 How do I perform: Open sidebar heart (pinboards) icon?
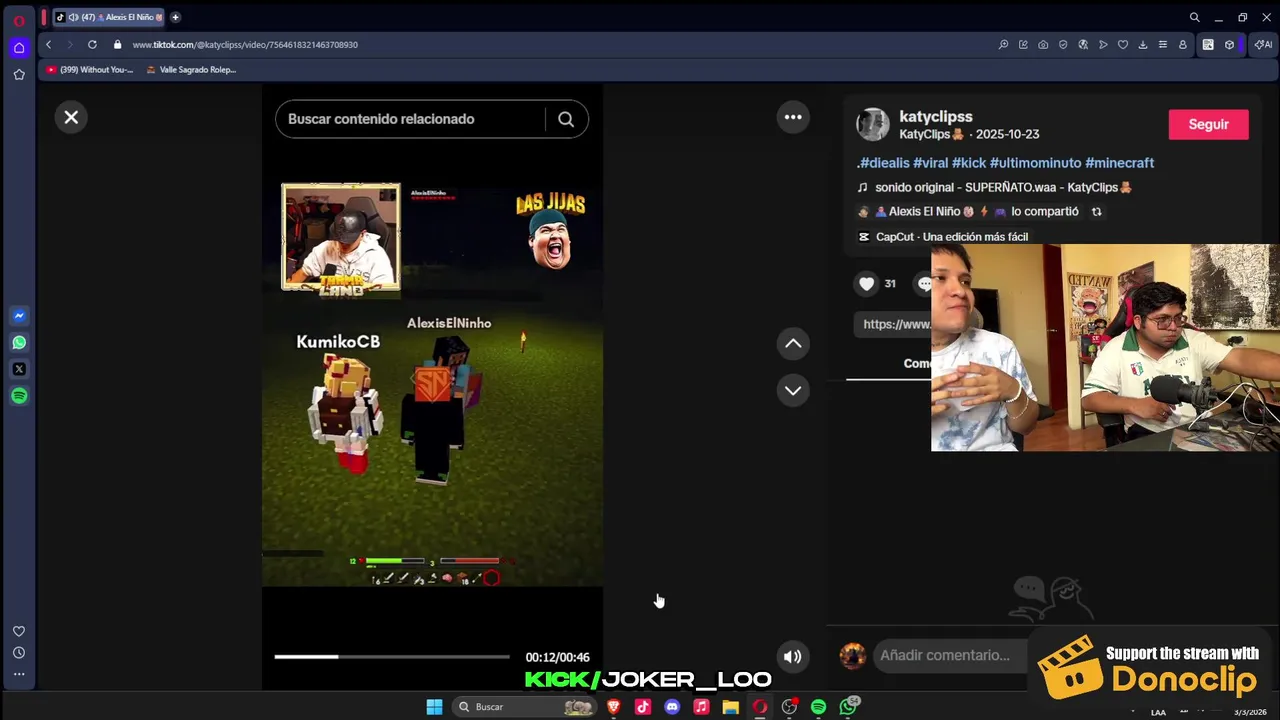(x=18, y=631)
